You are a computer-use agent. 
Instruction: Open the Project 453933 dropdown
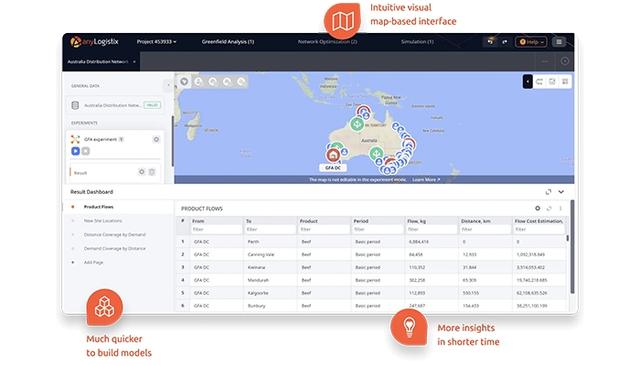point(156,42)
